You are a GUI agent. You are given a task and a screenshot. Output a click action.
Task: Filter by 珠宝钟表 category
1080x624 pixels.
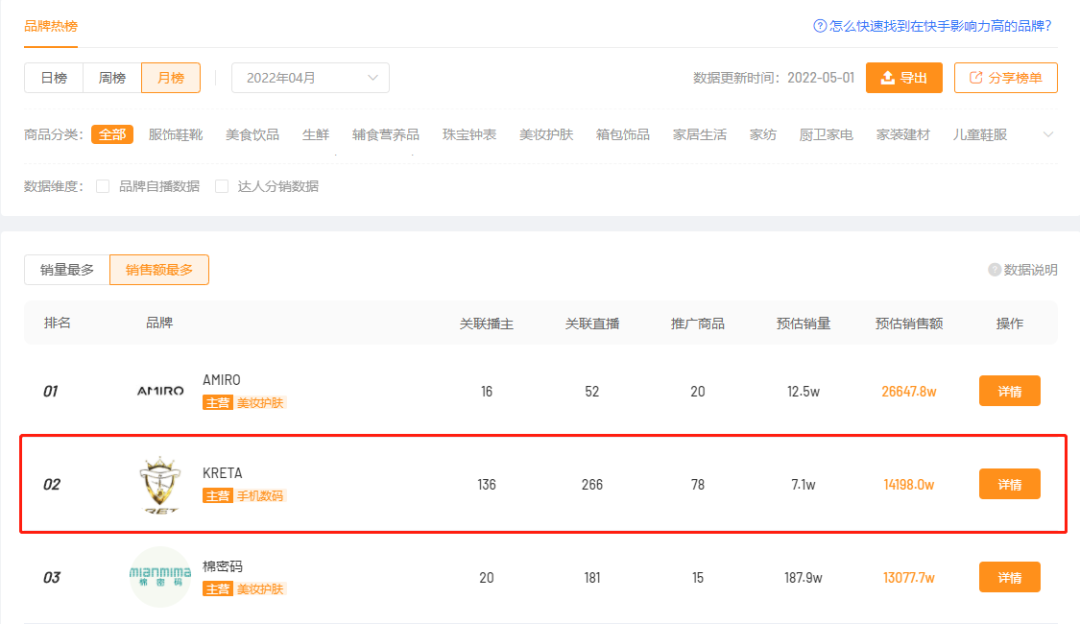pyautogui.click(x=469, y=135)
